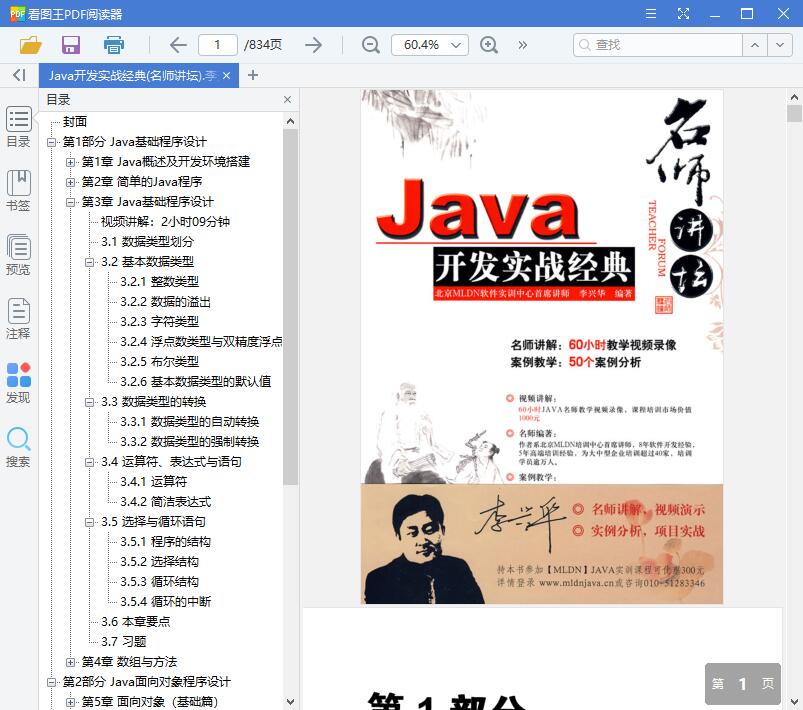This screenshot has width=803, height=710.
Task: Enter fullscreen mode from title bar
Action: click(x=683, y=13)
